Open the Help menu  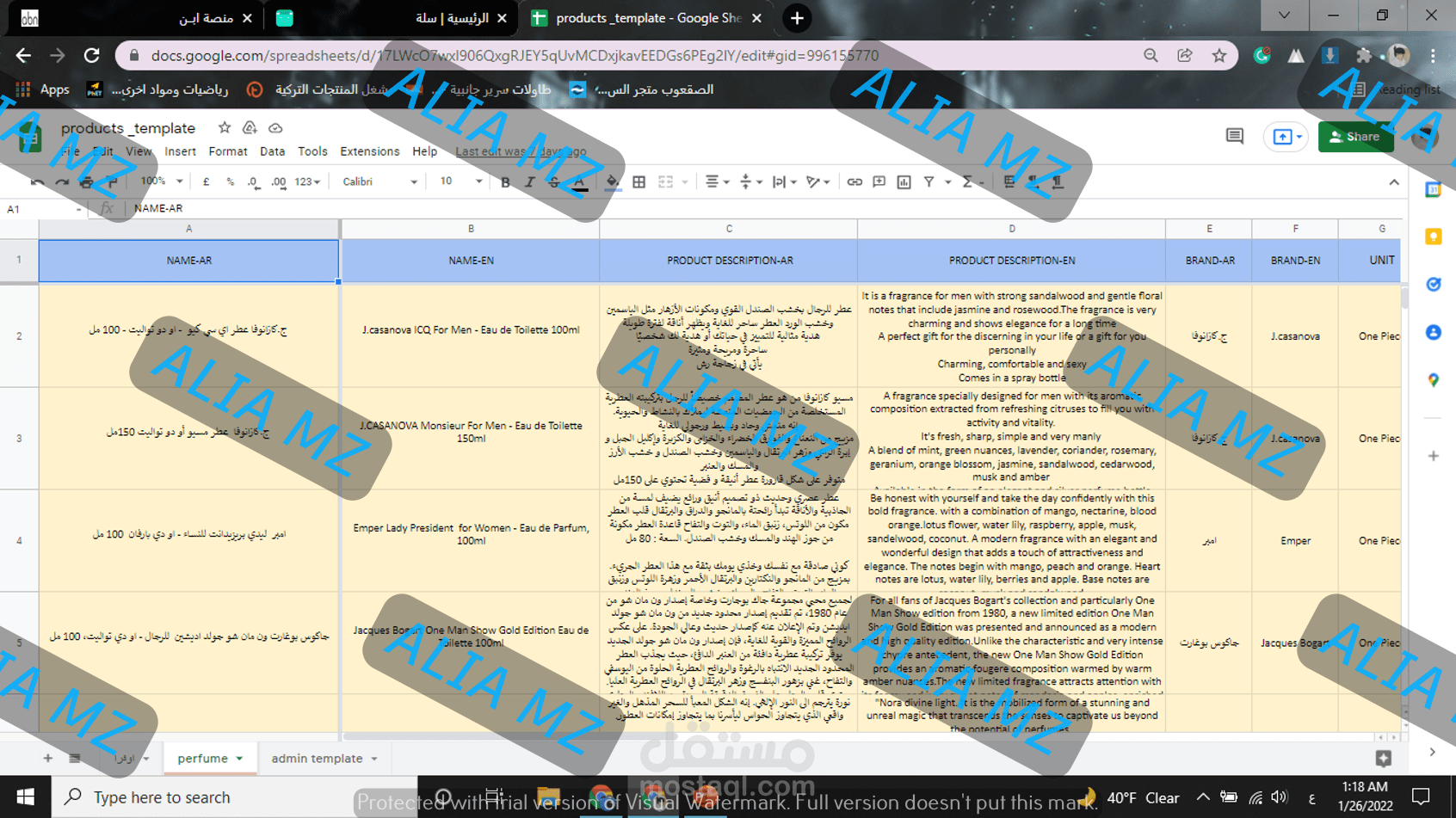(424, 151)
